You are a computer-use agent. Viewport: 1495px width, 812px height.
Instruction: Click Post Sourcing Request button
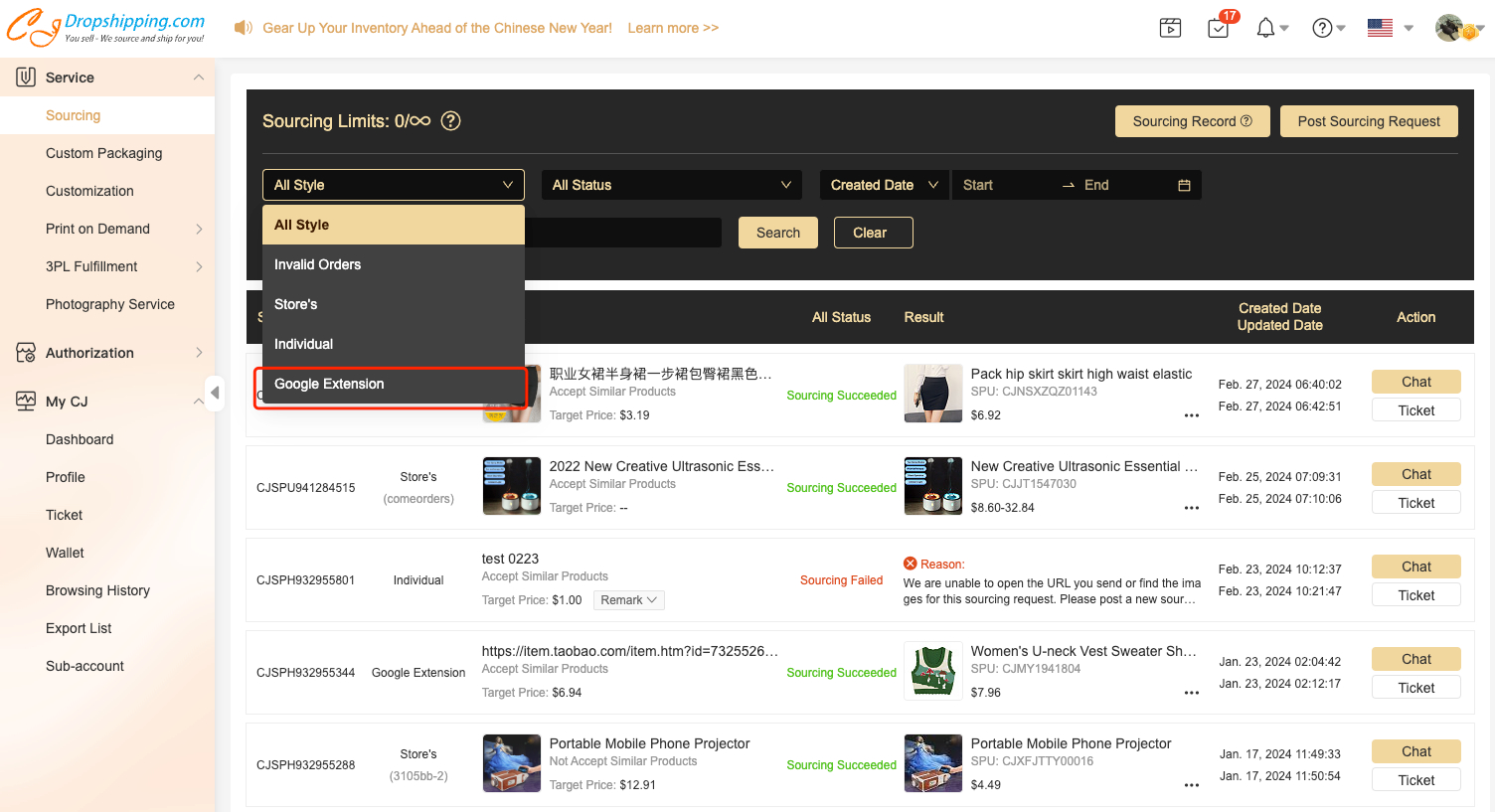click(1368, 121)
